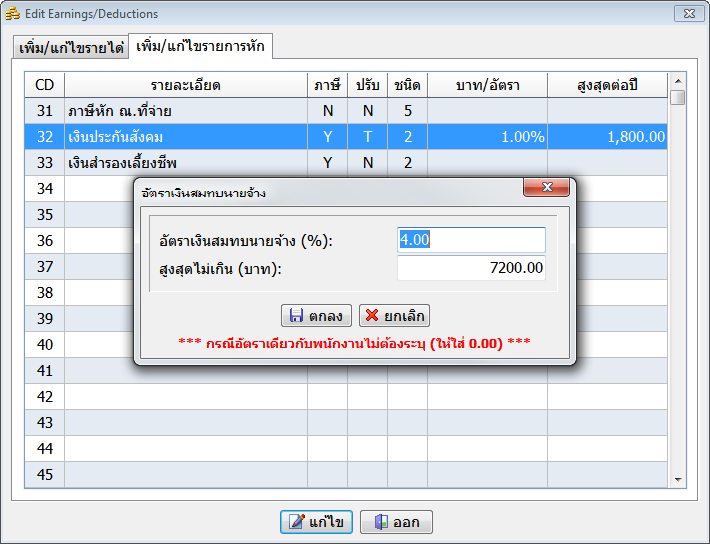The image size is (710, 544).
Task: Click the รายละเอียด column header
Action: click(185, 85)
